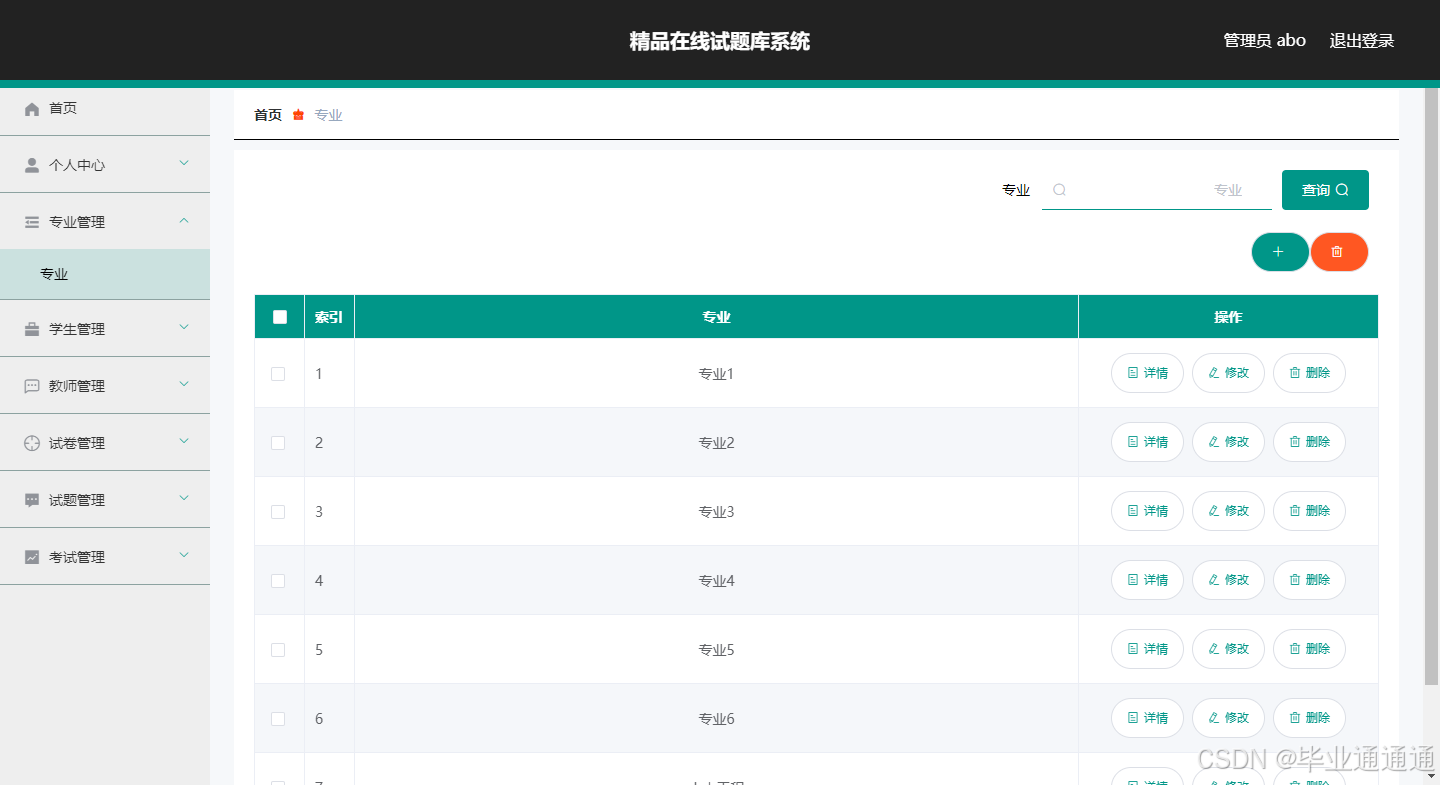
Task: Expand the 试卷管理 menu chevron
Action: (x=184, y=442)
